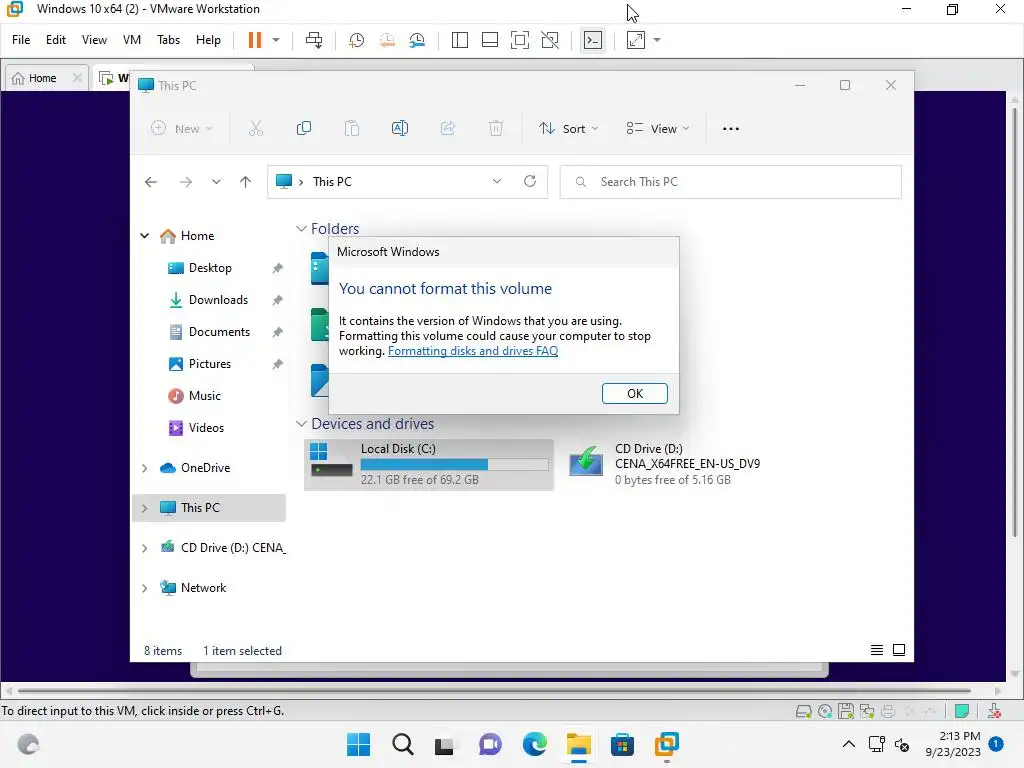
Task: Expand the This PC tree node
Action: (x=144, y=507)
